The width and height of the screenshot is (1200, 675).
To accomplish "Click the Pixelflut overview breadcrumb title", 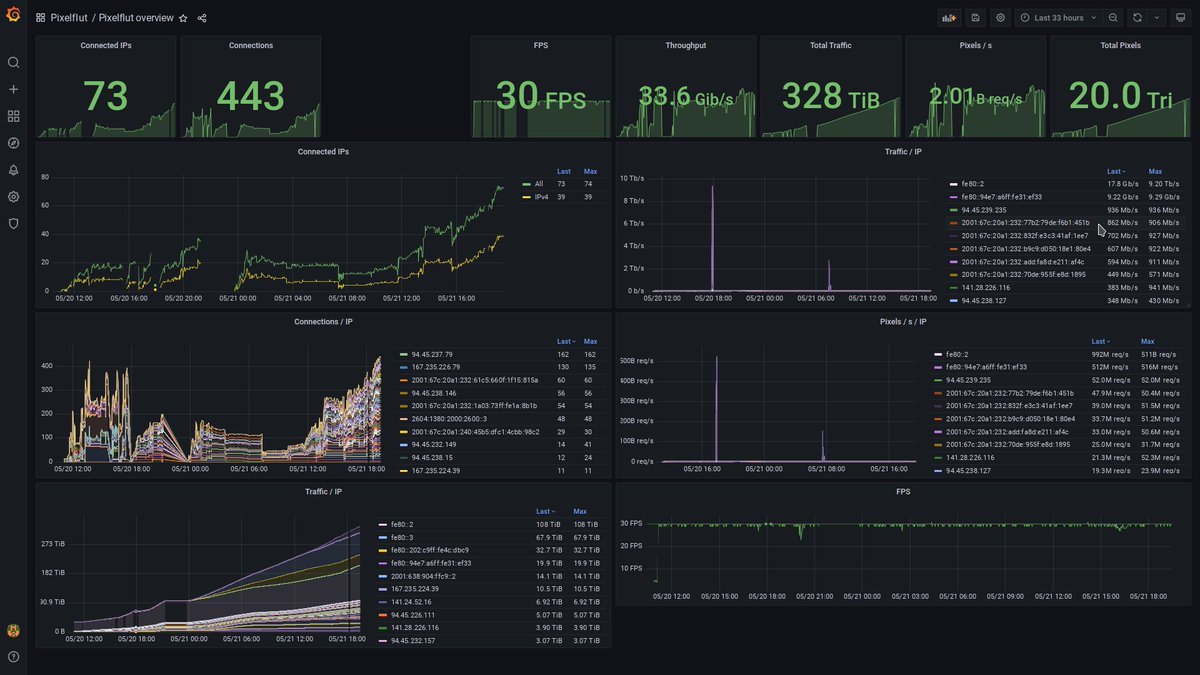I will pyautogui.click(x=136, y=18).
